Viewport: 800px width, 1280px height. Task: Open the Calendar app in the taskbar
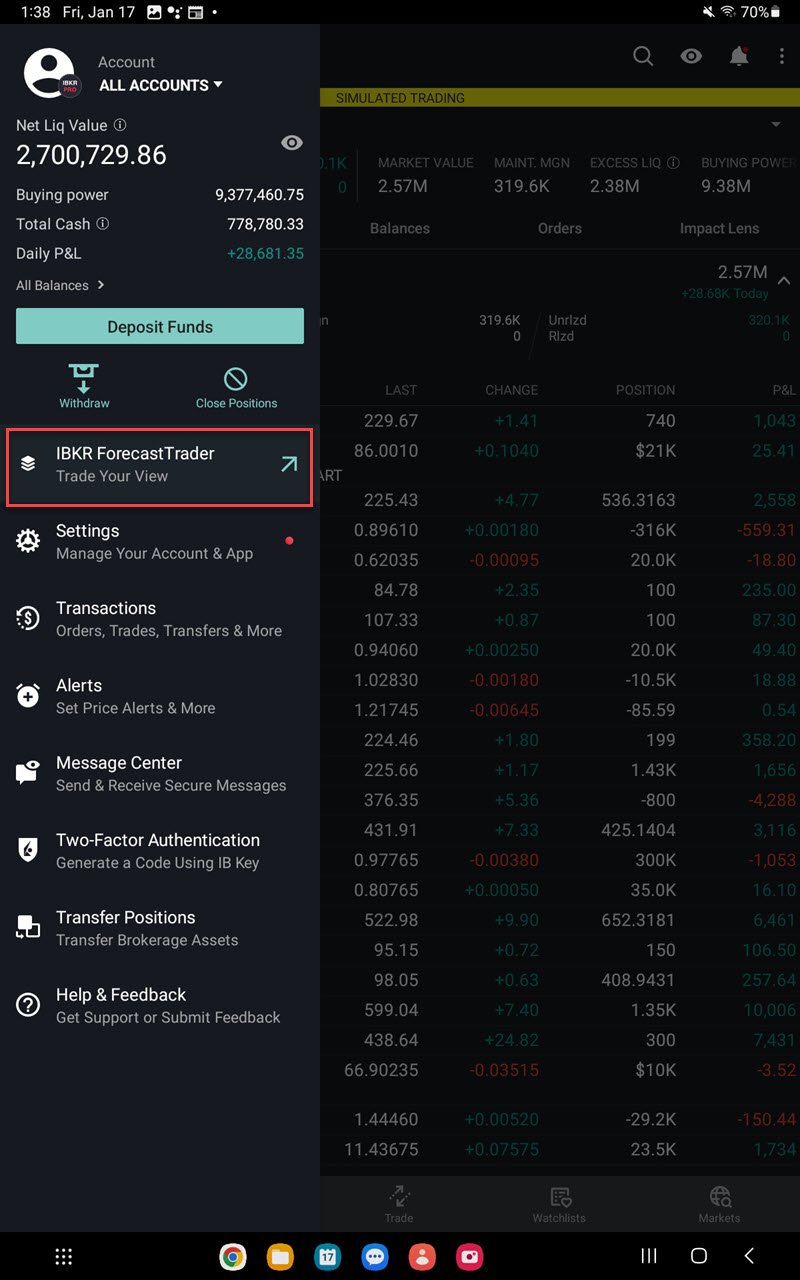327,1256
